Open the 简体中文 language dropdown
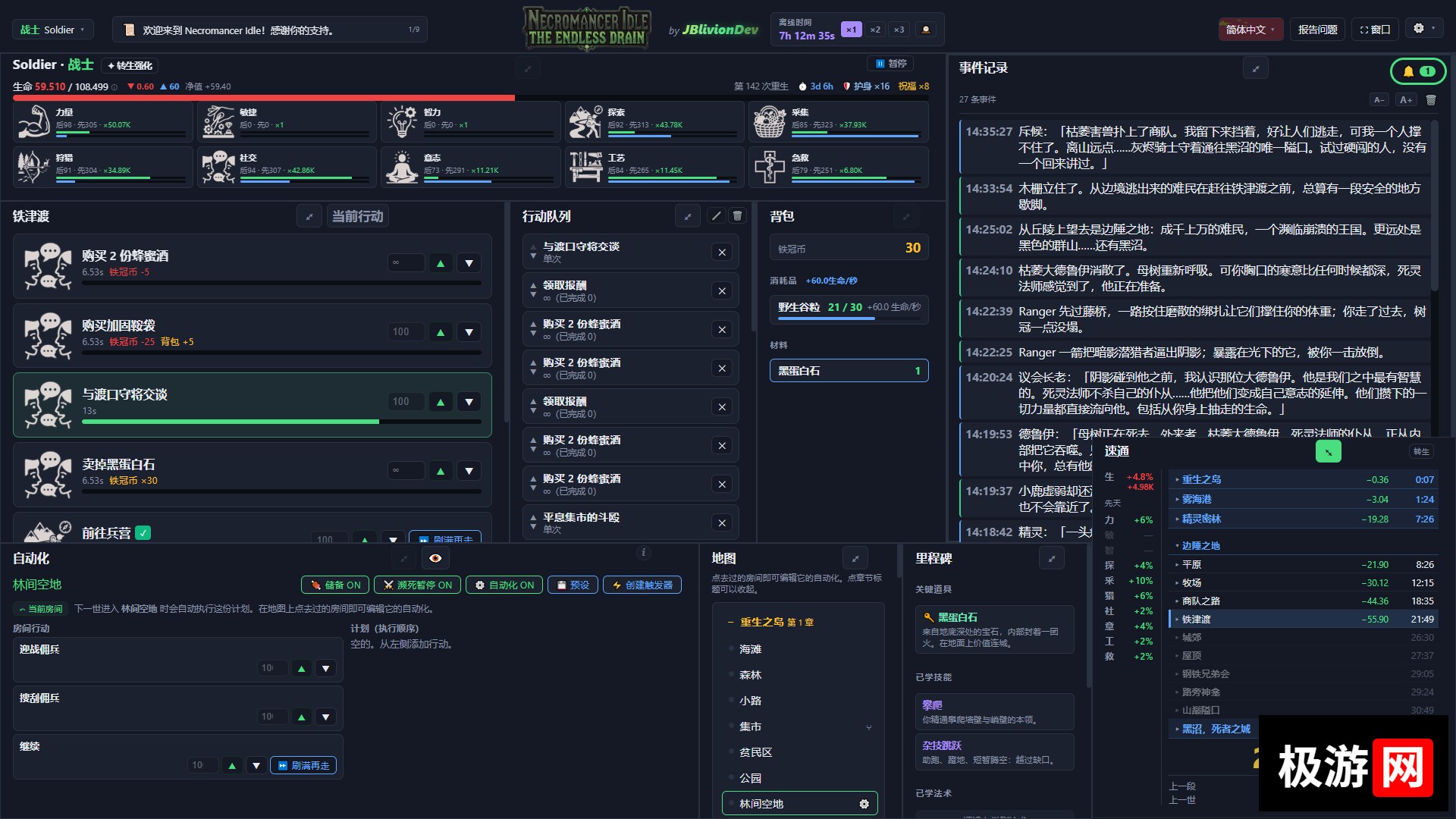 click(1250, 30)
